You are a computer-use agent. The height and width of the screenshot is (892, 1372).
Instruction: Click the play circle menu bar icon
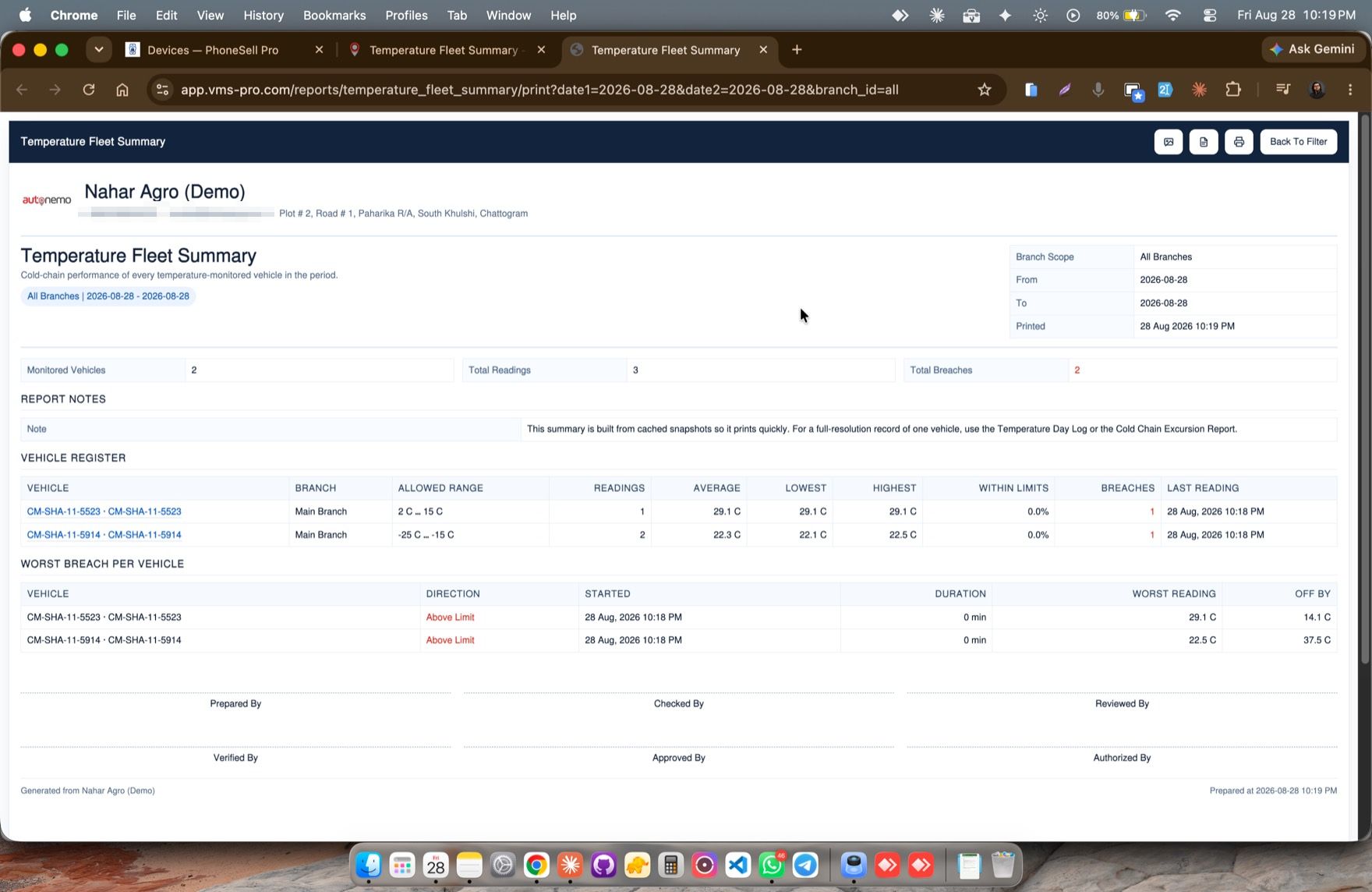pos(1073,15)
